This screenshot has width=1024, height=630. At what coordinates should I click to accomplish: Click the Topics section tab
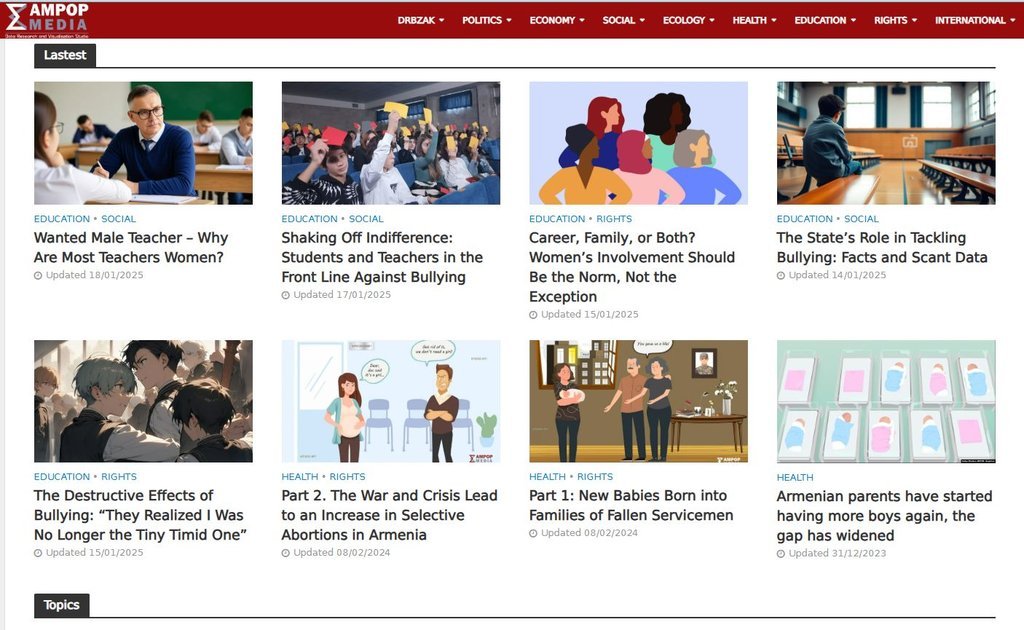61,605
